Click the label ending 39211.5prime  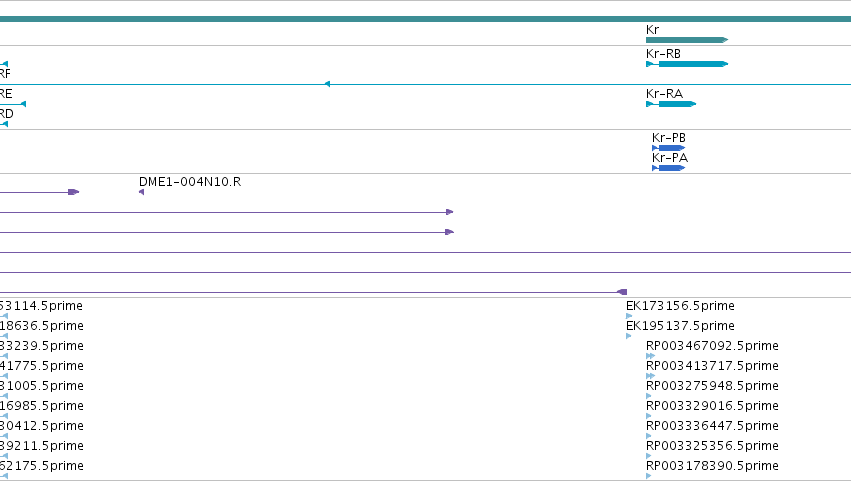pos(42,446)
